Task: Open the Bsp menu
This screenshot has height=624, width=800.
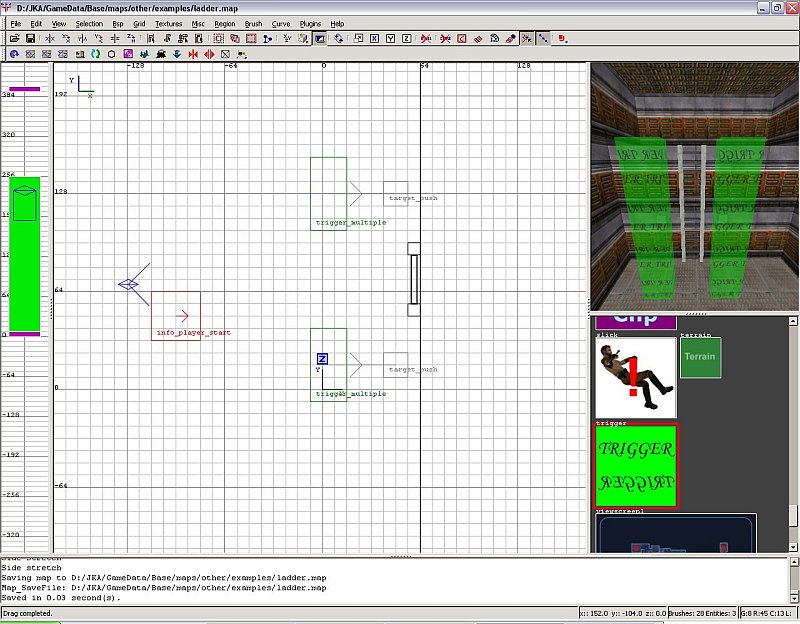Action: tap(118, 23)
